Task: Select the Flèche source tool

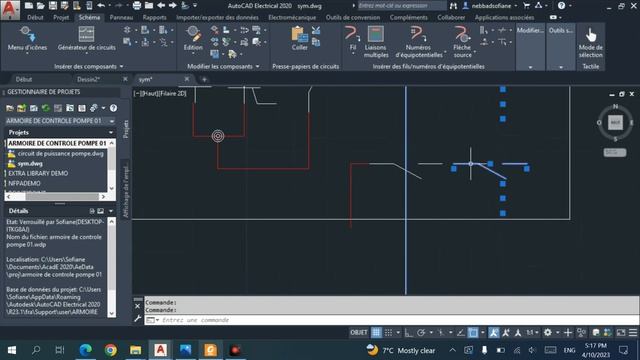Action: click(x=462, y=42)
